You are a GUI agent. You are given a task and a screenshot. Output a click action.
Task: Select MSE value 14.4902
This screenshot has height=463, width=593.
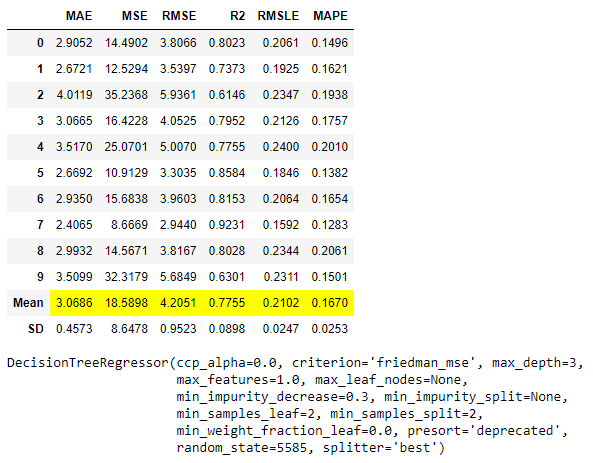pyautogui.click(x=126, y=43)
